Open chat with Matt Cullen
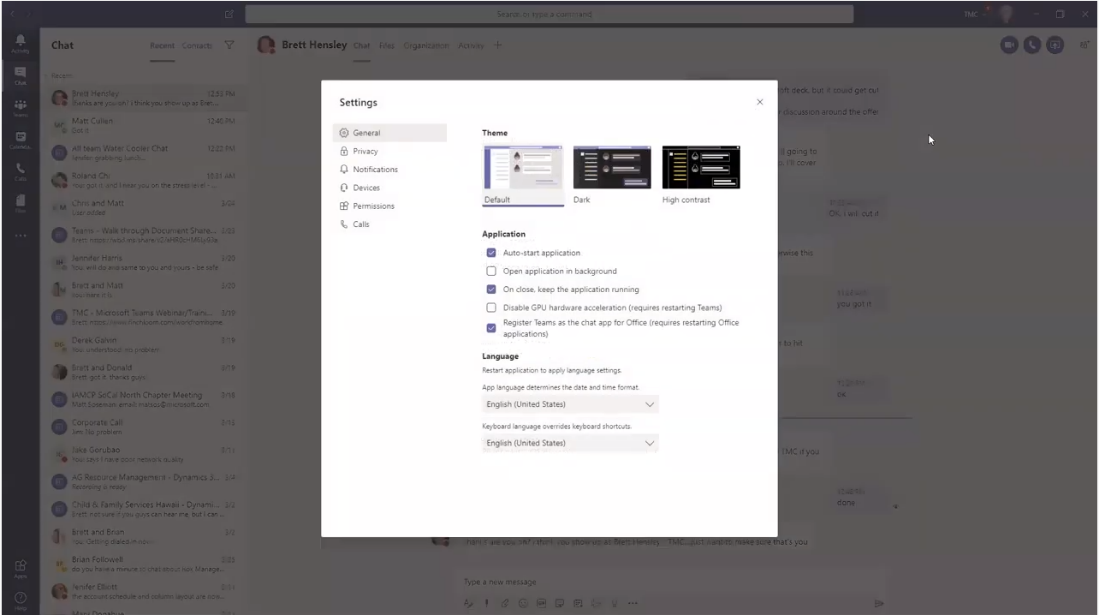1099x615 pixels. click(x=146, y=125)
